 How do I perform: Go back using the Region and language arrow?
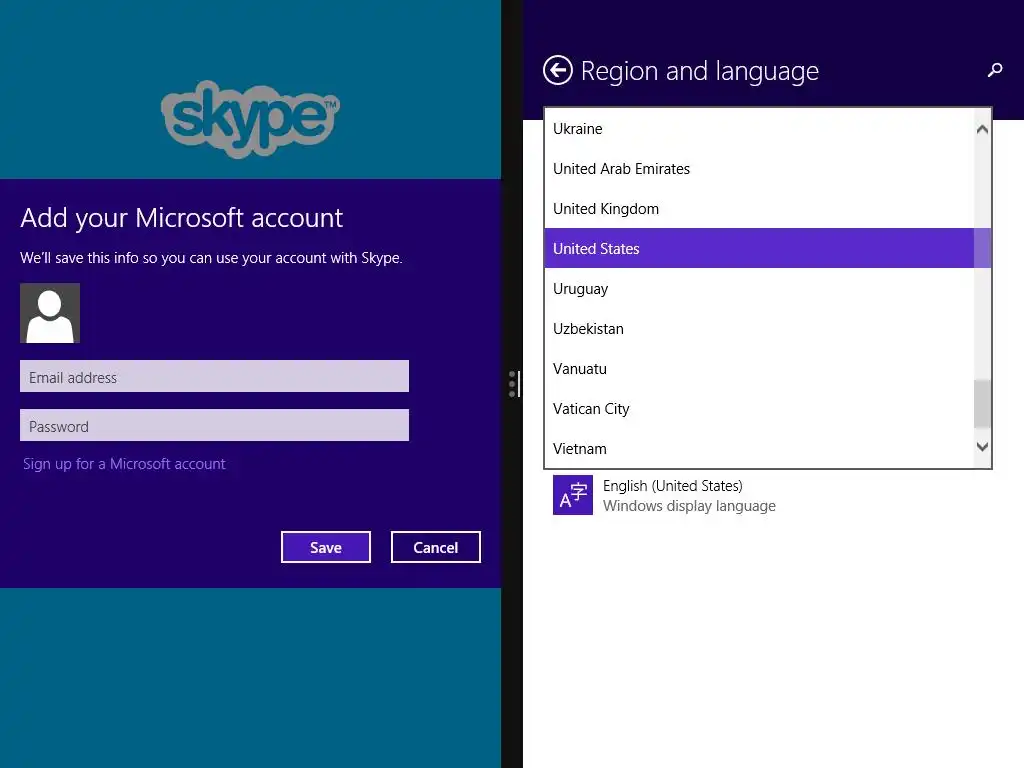click(557, 71)
